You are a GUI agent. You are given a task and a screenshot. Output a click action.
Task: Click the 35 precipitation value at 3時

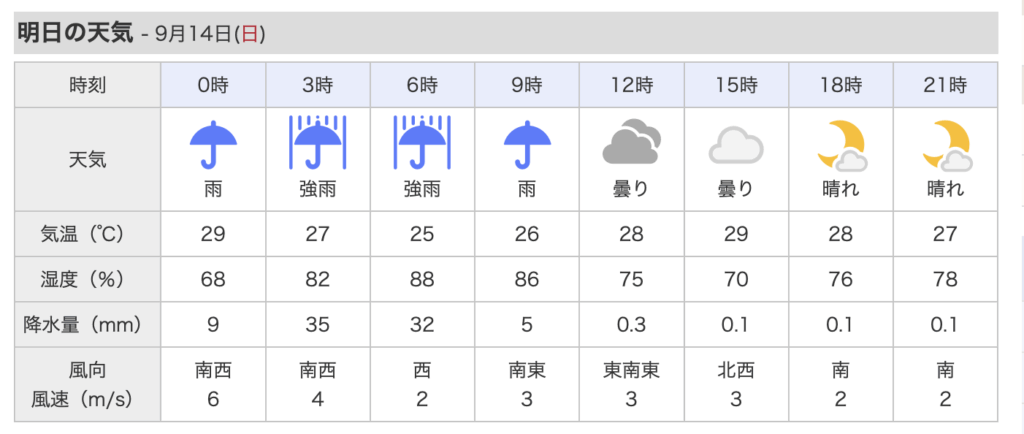pyautogui.click(x=318, y=324)
